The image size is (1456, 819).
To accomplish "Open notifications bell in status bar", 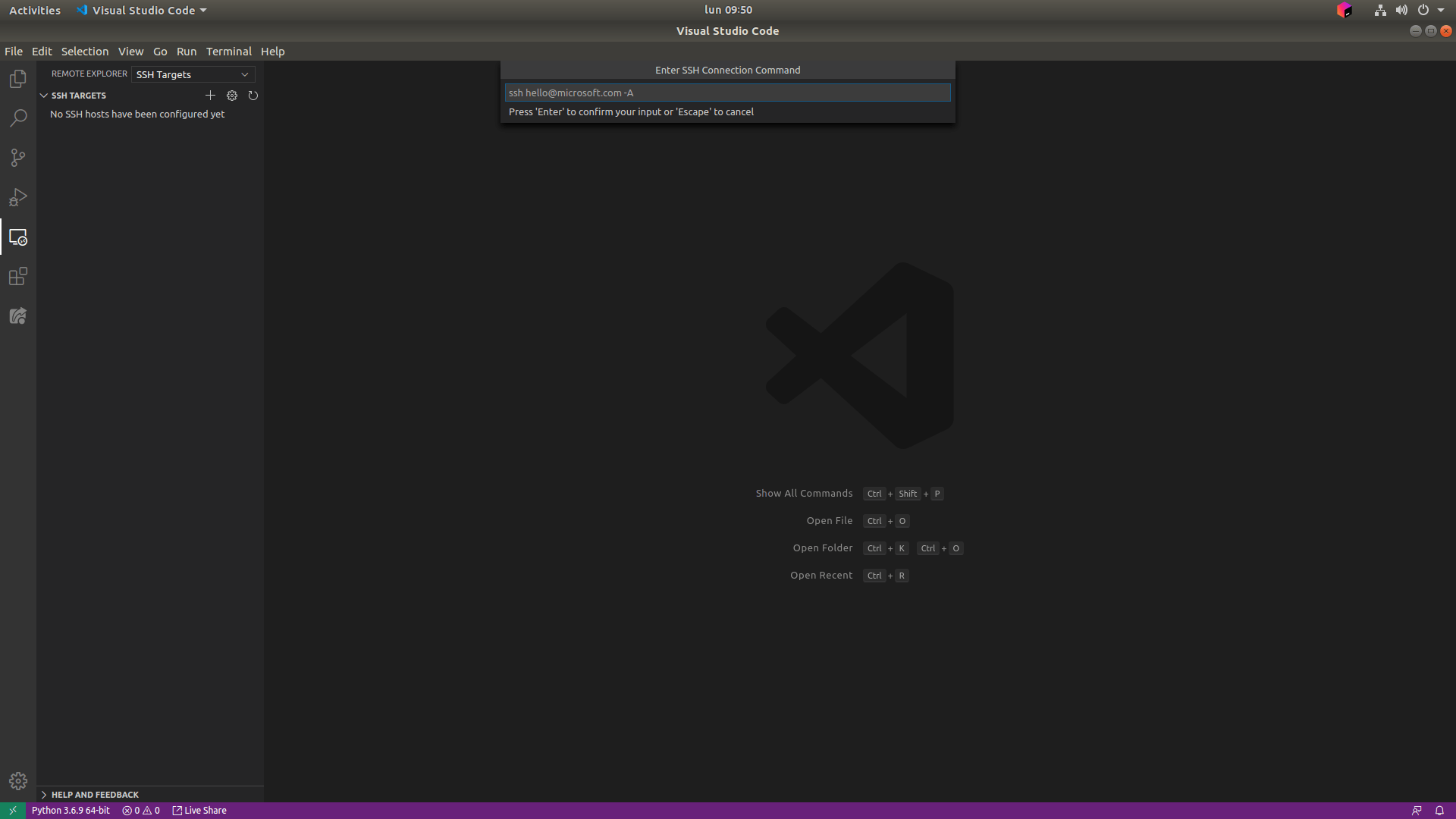I will point(1439,811).
